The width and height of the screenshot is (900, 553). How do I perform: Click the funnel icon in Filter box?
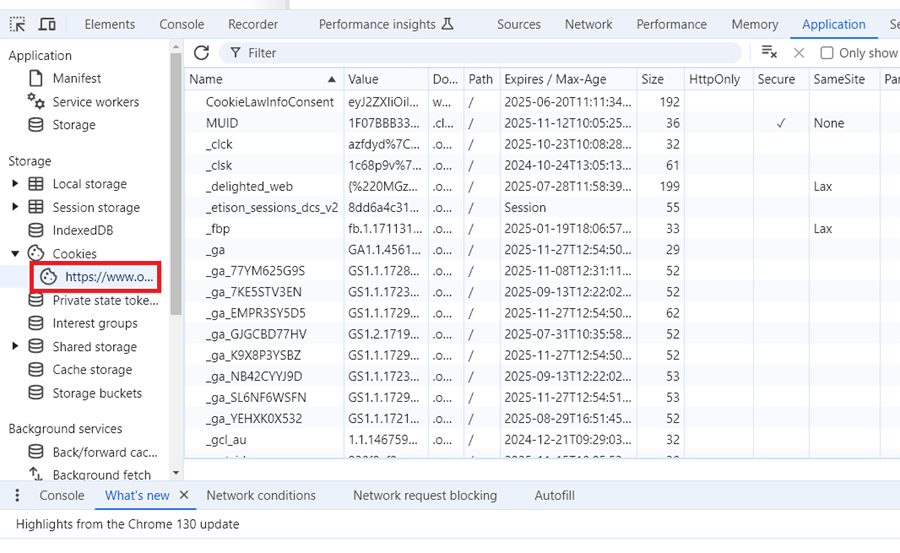(x=235, y=53)
